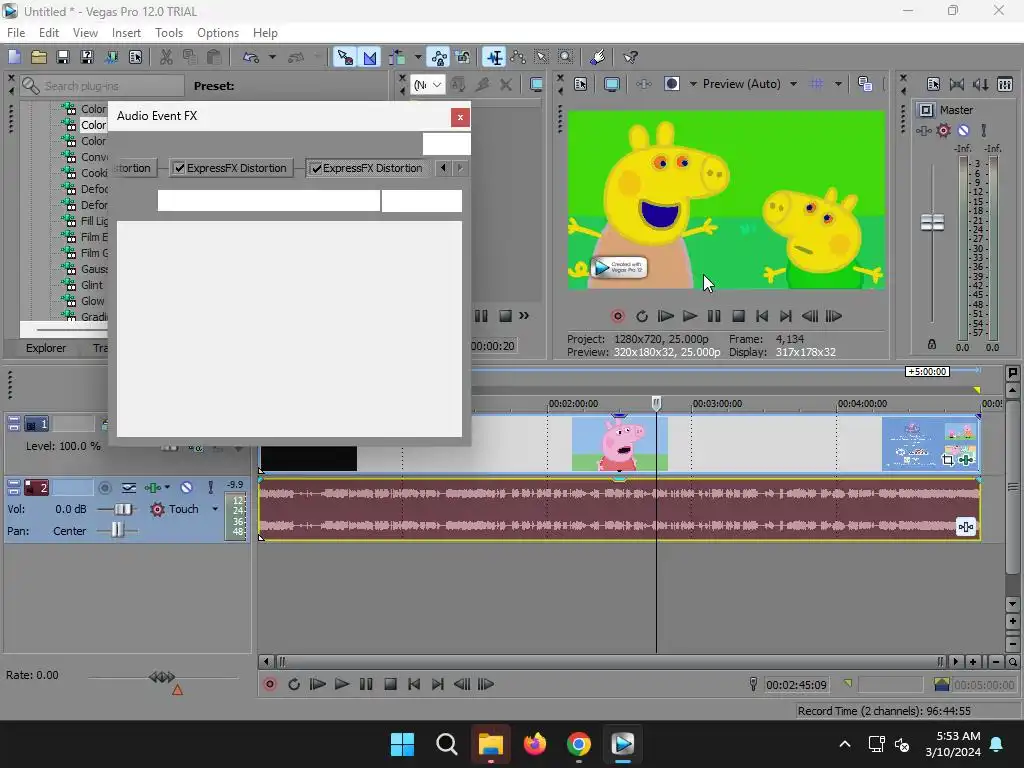Image resolution: width=1024 pixels, height=768 pixels.
Task: Mute the Master bus
Action: (x=963, y=131)
